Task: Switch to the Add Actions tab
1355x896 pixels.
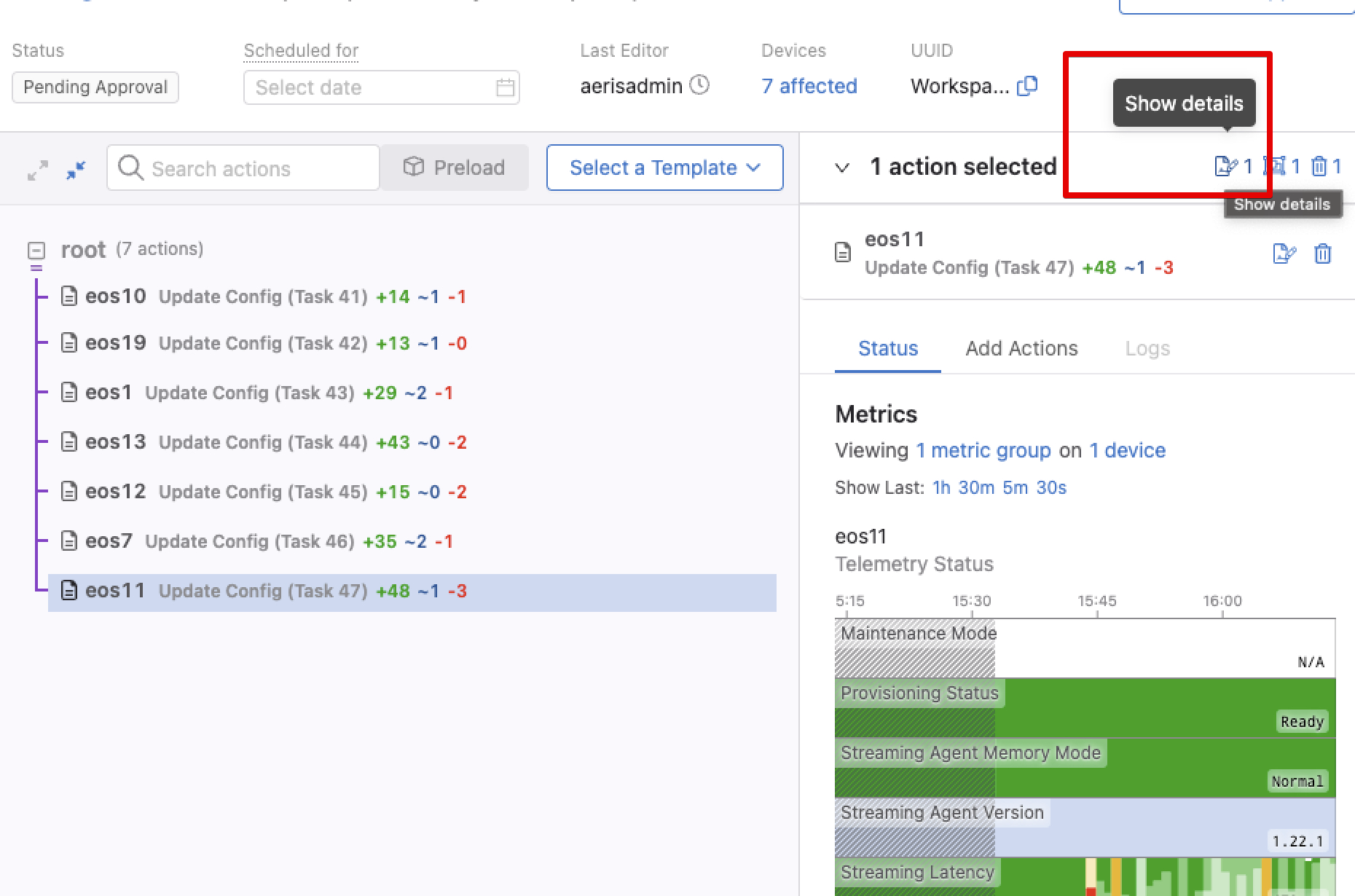Action: point(1021,348)
